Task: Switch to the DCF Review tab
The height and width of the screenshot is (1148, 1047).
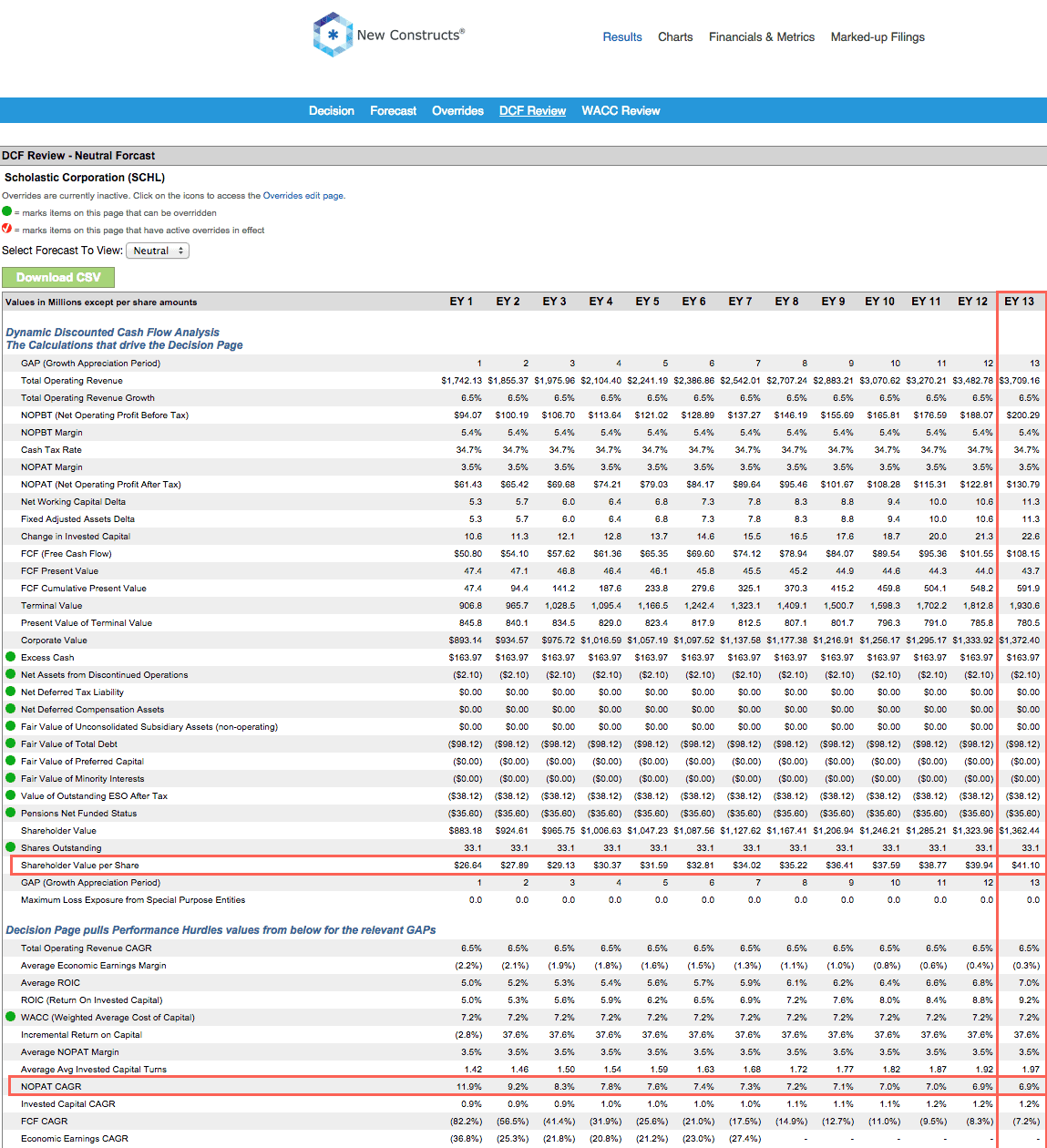Action: pos(532,110)
